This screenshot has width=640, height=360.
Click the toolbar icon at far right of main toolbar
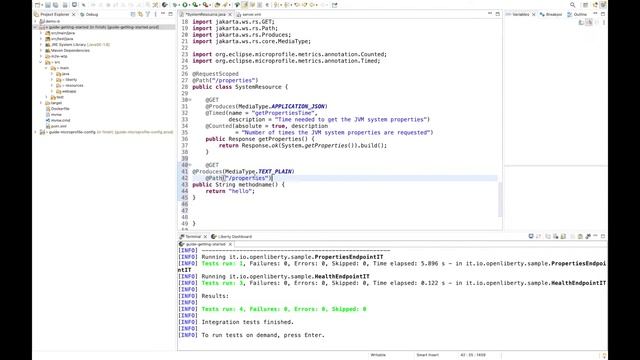click(x=335, y=5)
